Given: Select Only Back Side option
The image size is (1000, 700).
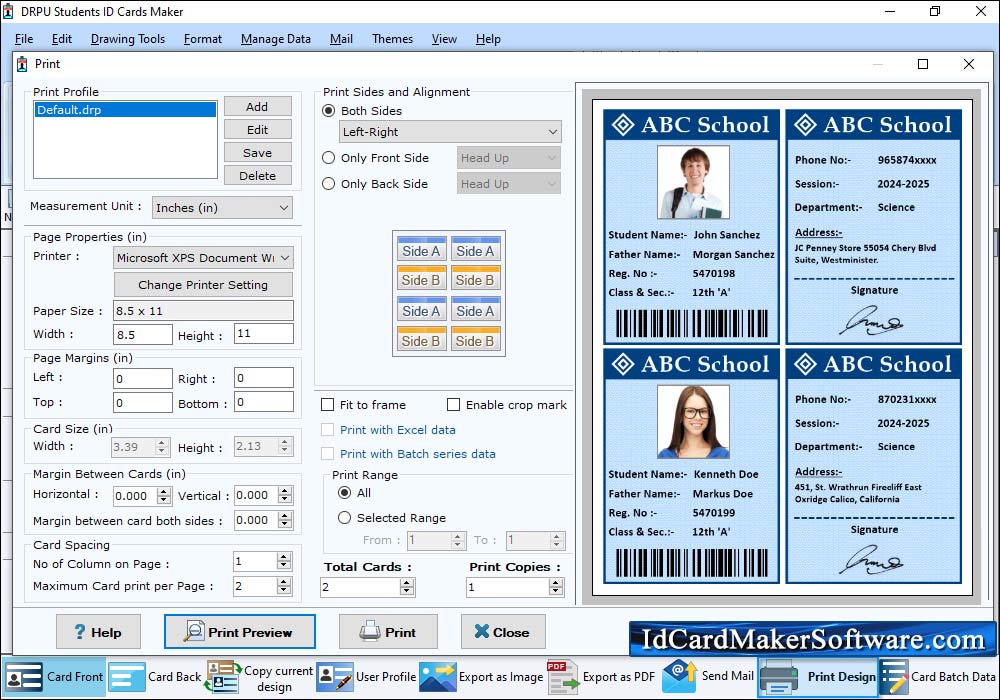Looking at the screenshot, I should (328, 184).
